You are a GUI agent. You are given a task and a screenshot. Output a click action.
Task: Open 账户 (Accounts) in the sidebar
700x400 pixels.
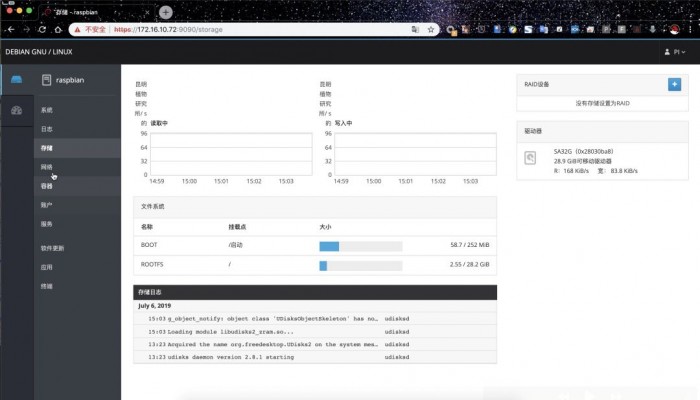(47, 204)
